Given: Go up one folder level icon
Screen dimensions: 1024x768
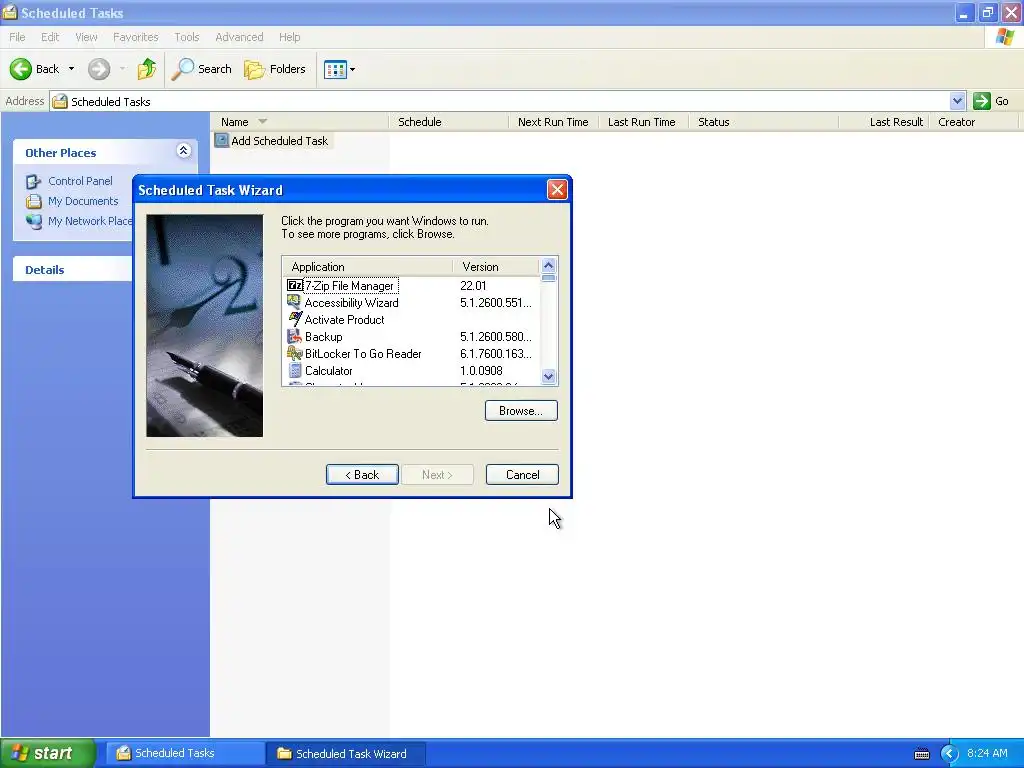Looking at the screenshot, I should (x=147, y=69).
